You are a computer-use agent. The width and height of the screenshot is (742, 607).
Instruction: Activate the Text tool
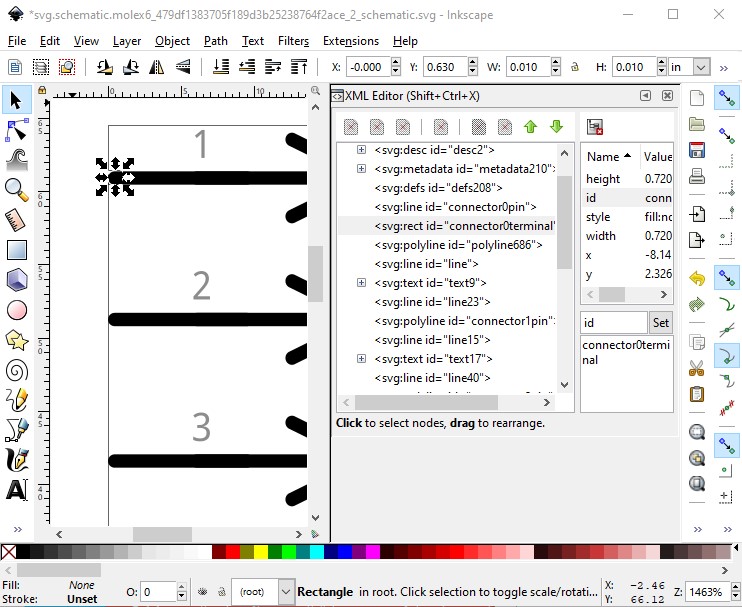pyautogui.click(x=17, y=490)
